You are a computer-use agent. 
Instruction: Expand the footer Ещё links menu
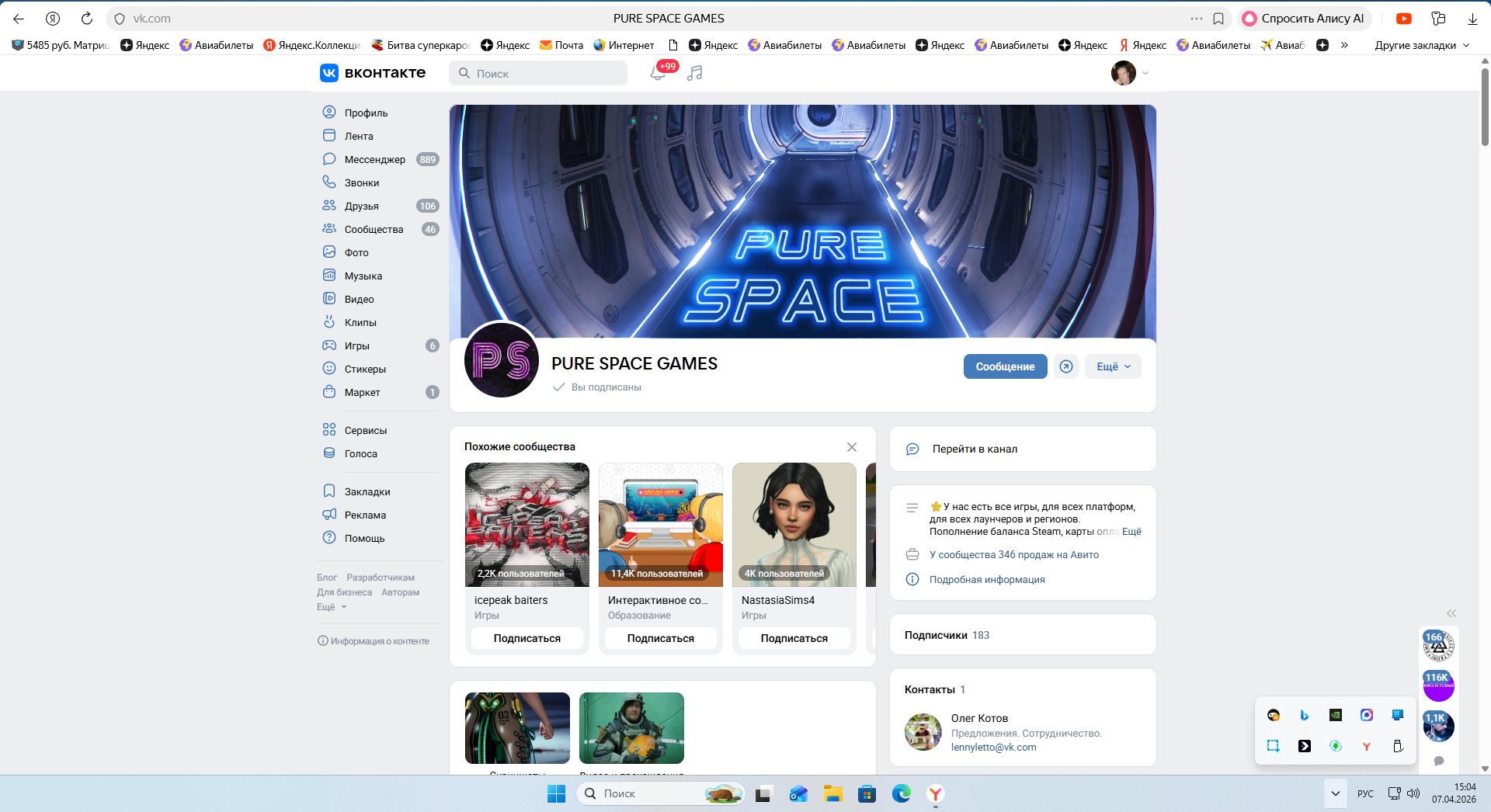(x=332, y=607)
